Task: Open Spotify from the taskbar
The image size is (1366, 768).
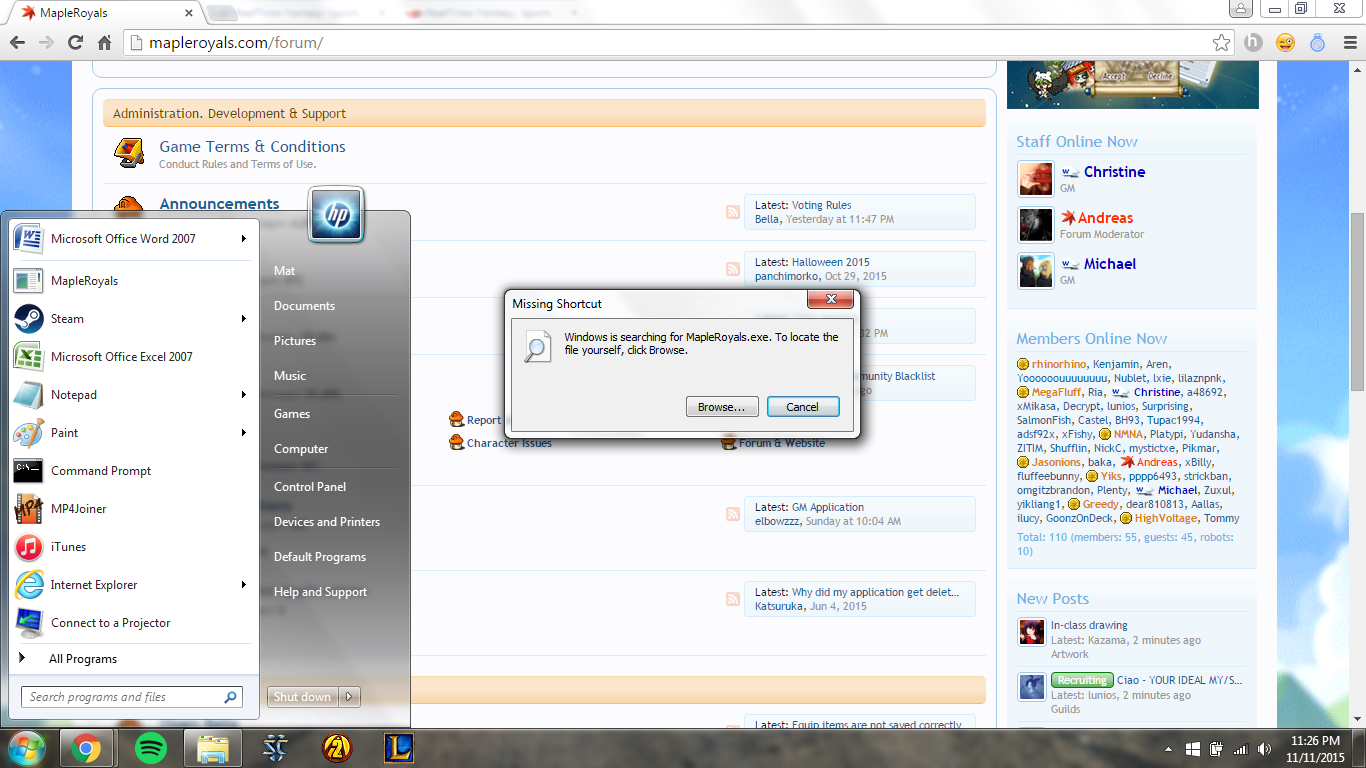Action: 151,748
